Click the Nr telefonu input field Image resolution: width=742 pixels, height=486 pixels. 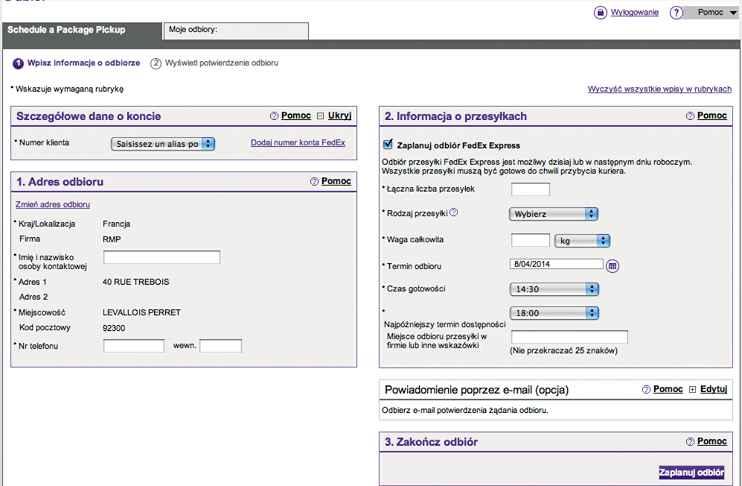point(134,346)
